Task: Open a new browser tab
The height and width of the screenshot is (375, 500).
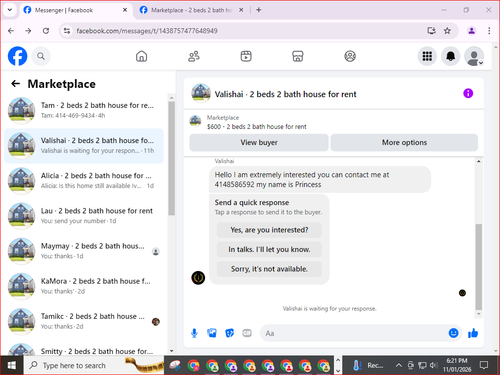Action: click(259, 10)
